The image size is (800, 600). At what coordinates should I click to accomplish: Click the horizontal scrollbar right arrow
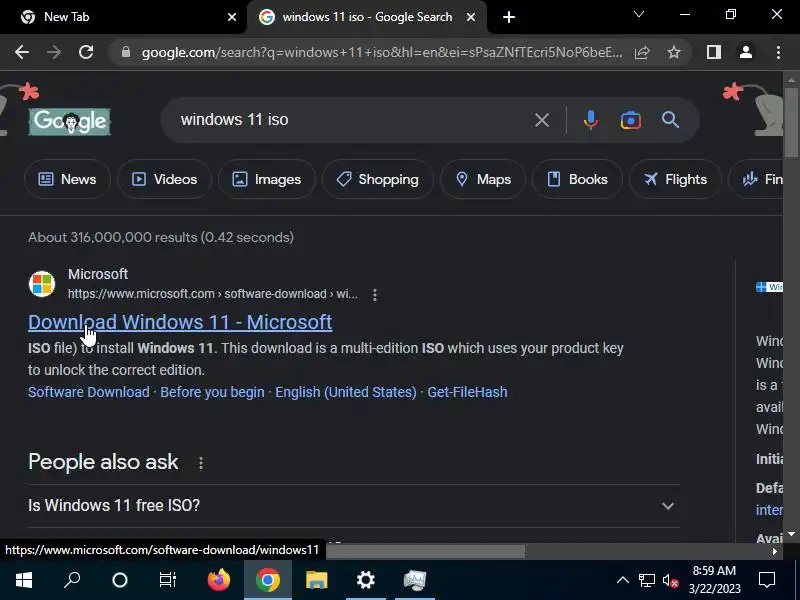tap(774, 551)
